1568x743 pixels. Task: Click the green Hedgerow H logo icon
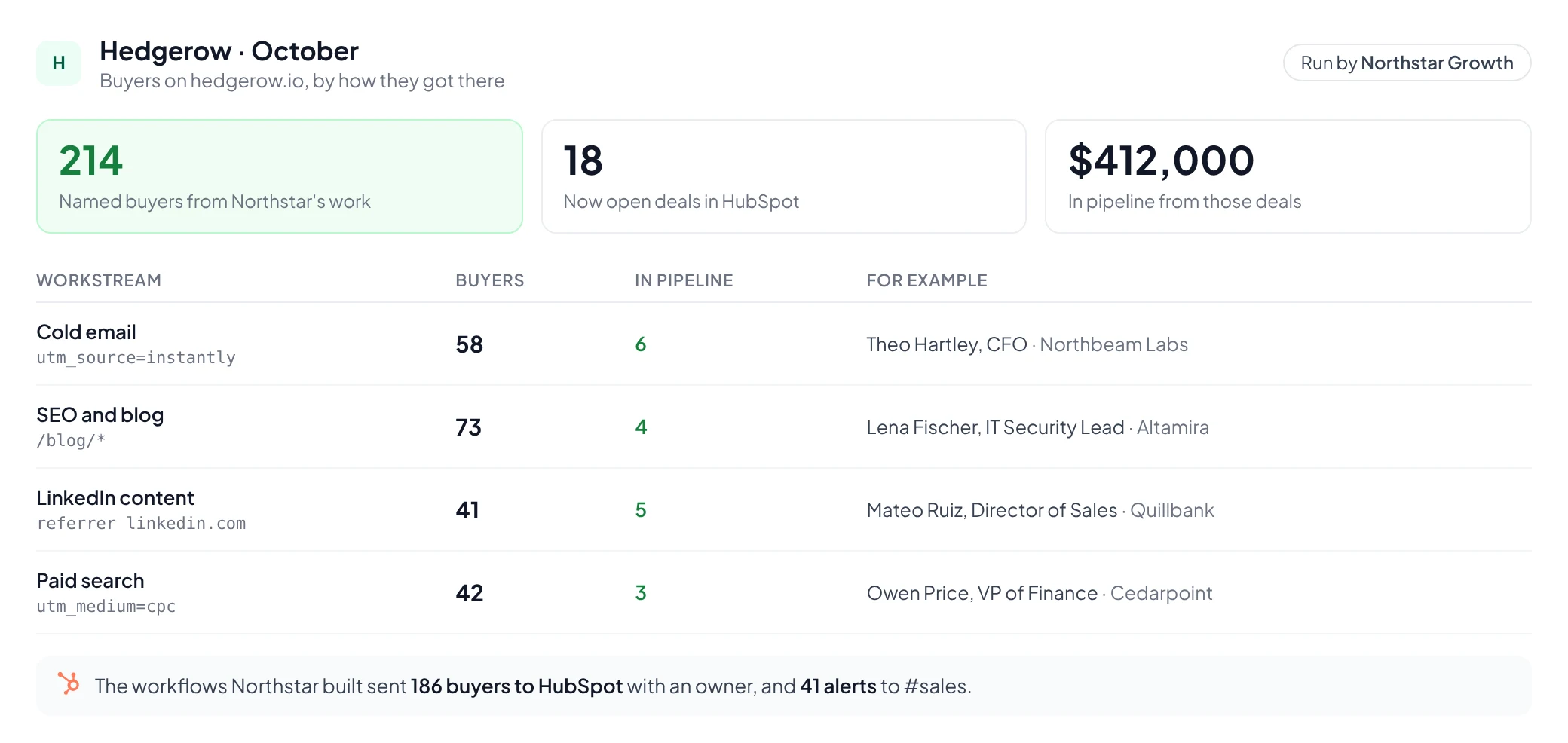(59, 63)
